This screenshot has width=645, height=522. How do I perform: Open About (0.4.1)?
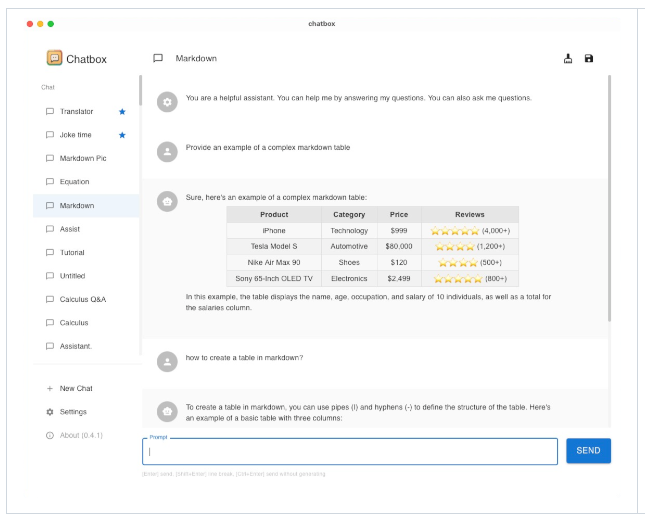point(86,435)
